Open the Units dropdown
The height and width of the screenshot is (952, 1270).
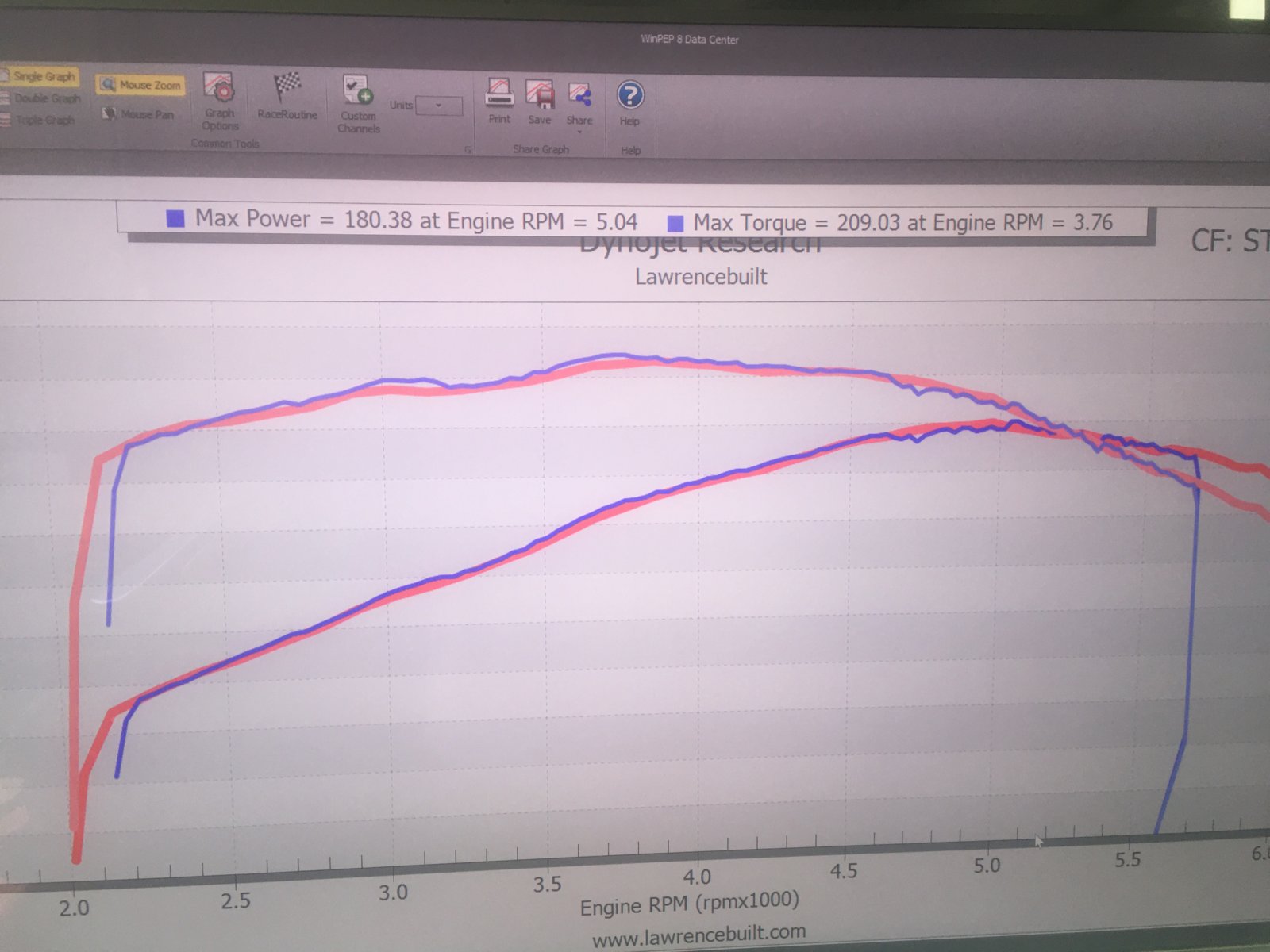click(x=439, y=106)
